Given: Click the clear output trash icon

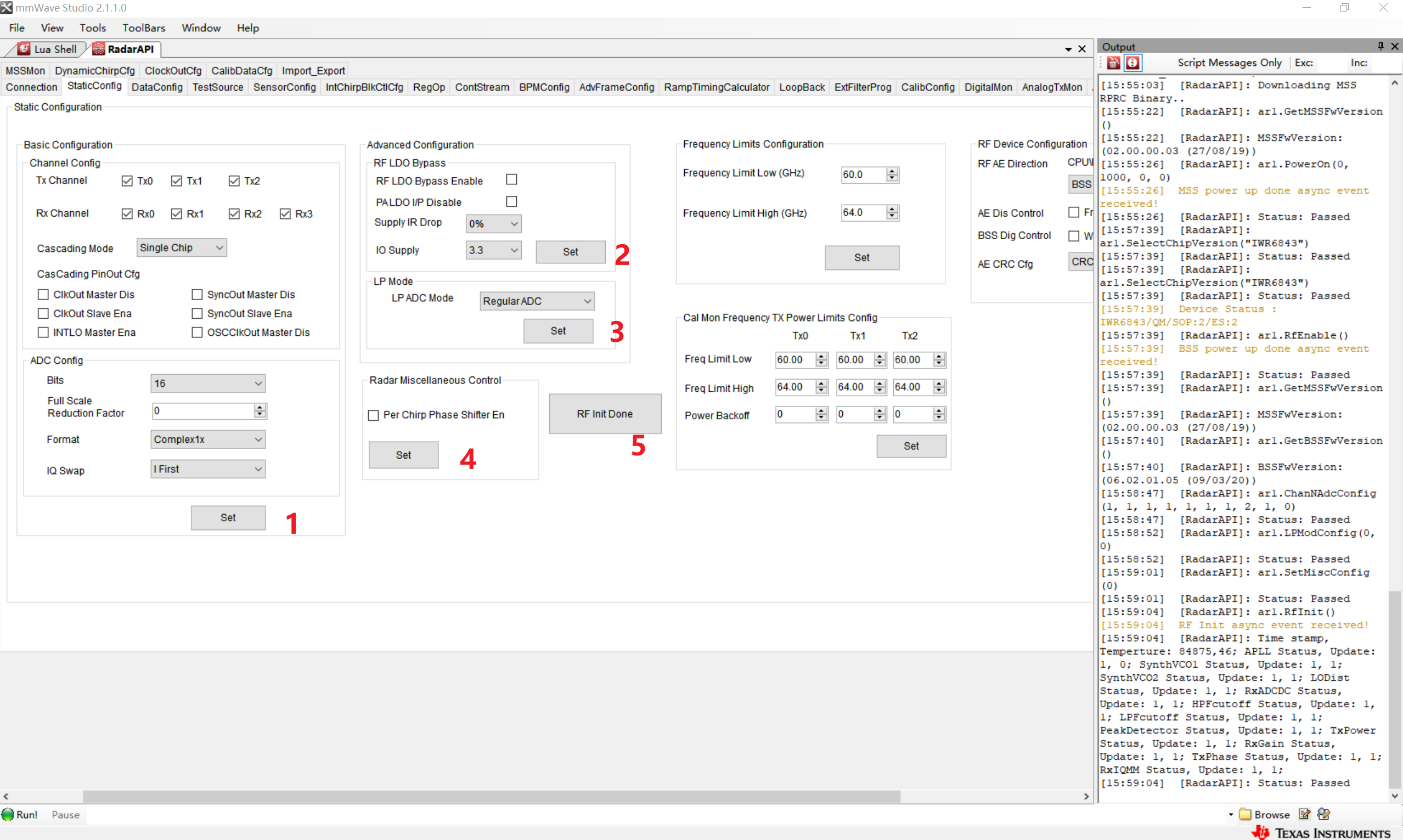Looking at the screenshot, I should click(1113, 63).
